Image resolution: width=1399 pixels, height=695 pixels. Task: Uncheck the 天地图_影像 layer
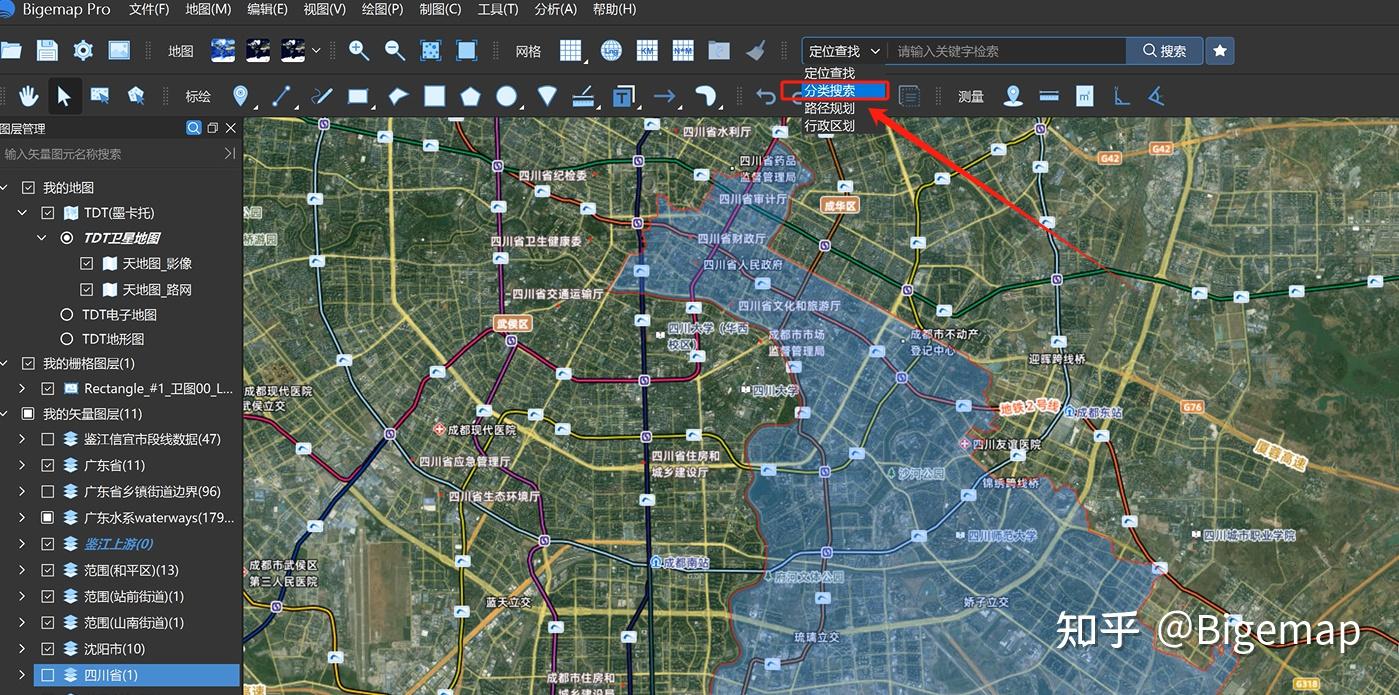tap(86, 264)
